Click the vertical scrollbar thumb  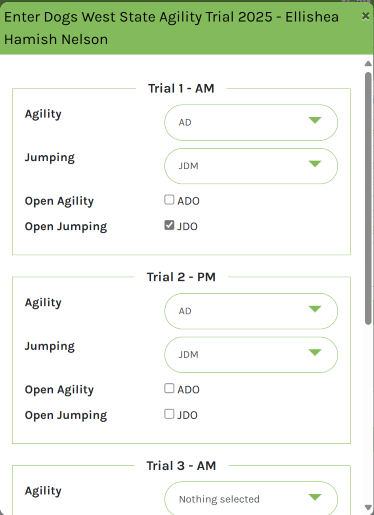[368, 198]
